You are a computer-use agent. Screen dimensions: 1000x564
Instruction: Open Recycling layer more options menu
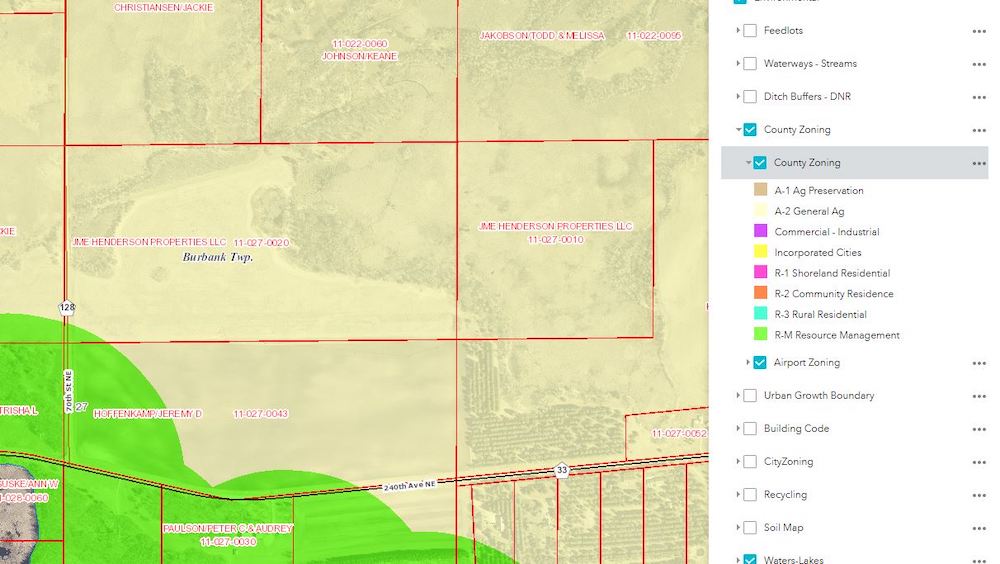[979, 495]
